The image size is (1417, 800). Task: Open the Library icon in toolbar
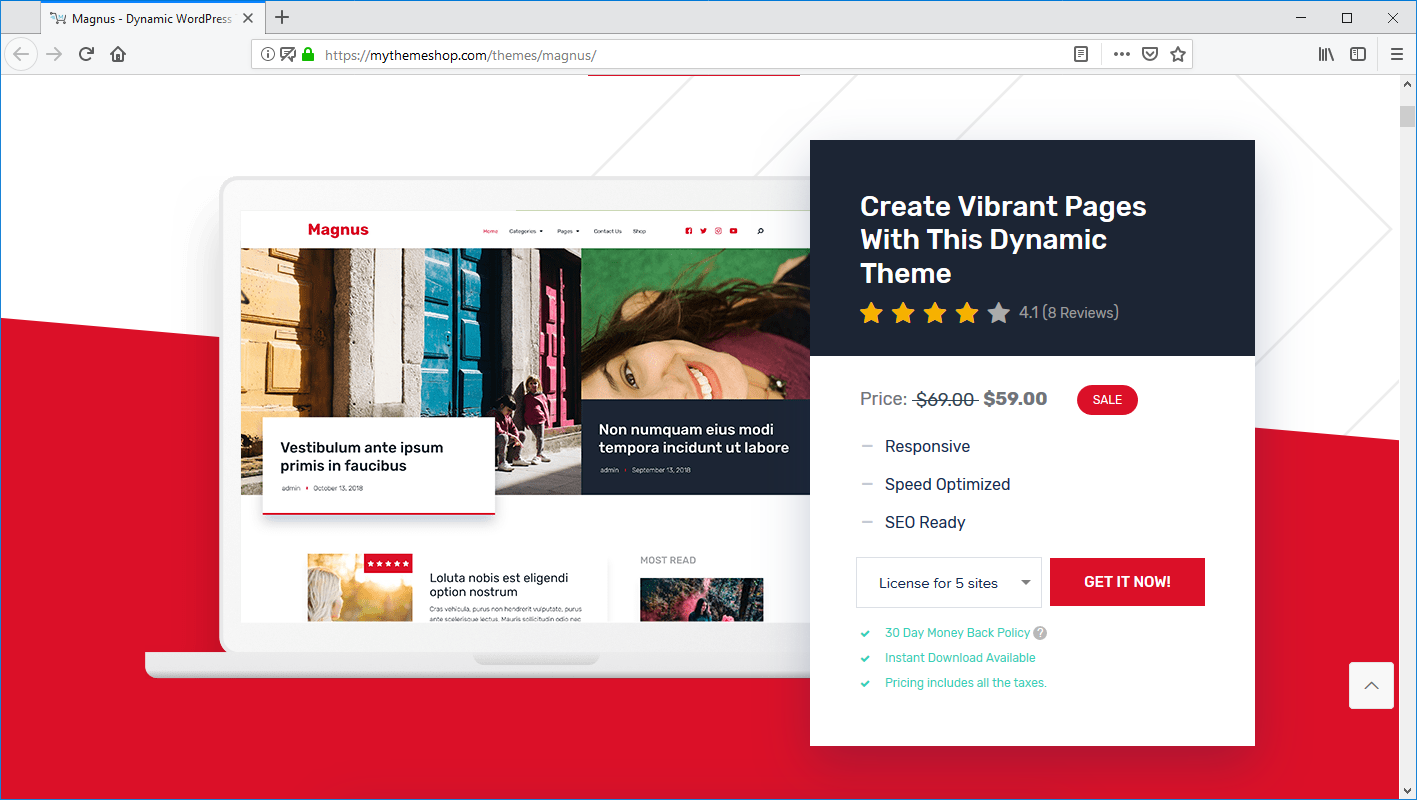(x=1326, y=55)
